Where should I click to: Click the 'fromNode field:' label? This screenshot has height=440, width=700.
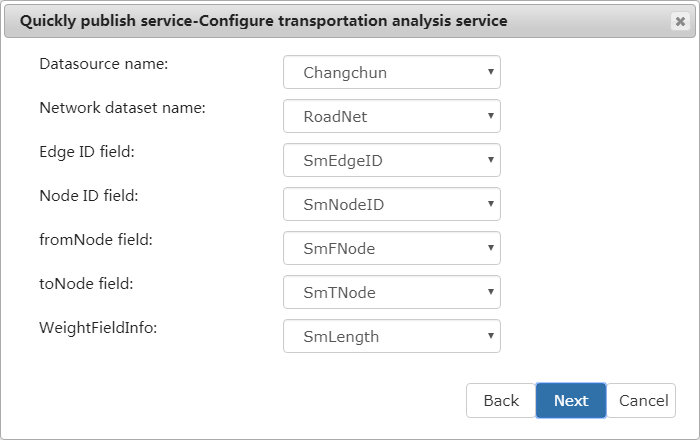click(95, 240)
